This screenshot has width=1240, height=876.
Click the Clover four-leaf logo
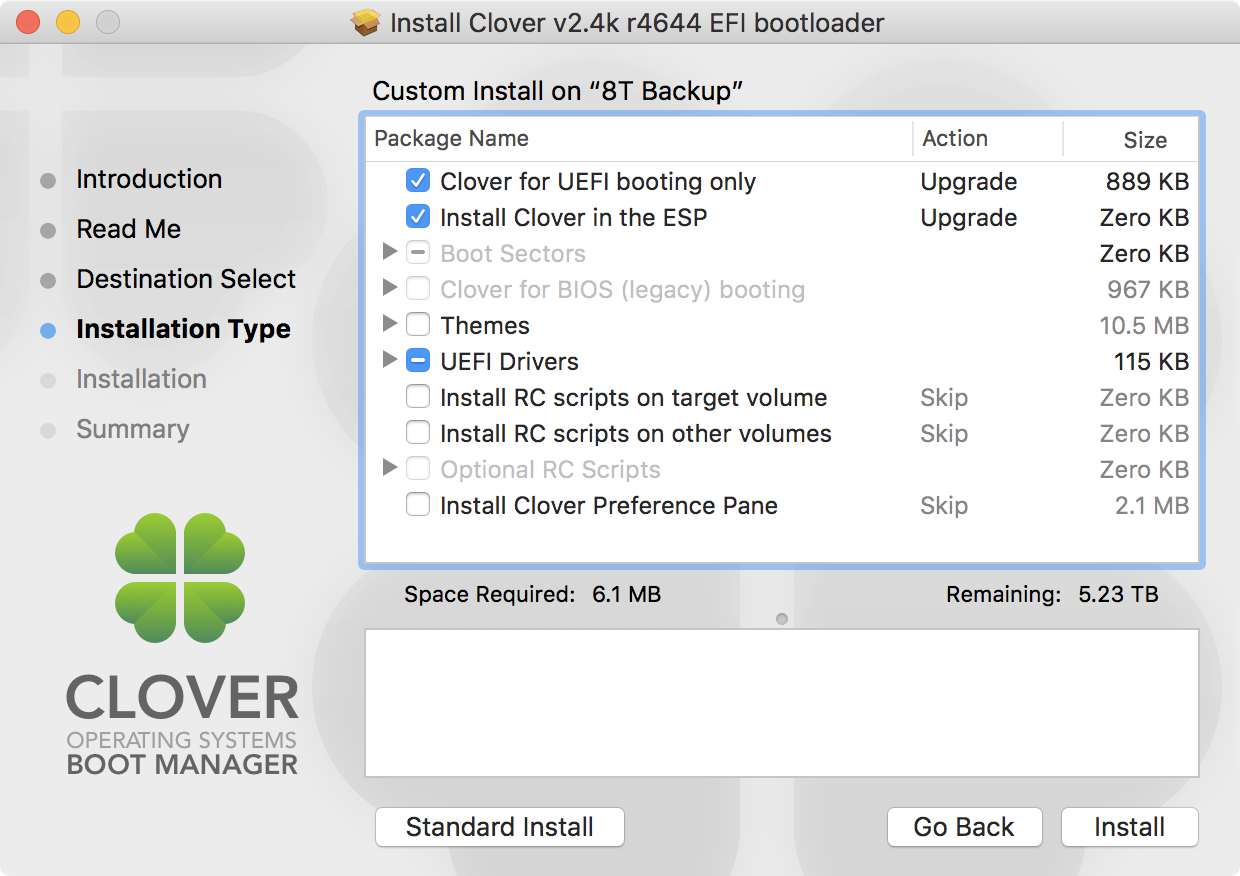(x=180, y=578)
